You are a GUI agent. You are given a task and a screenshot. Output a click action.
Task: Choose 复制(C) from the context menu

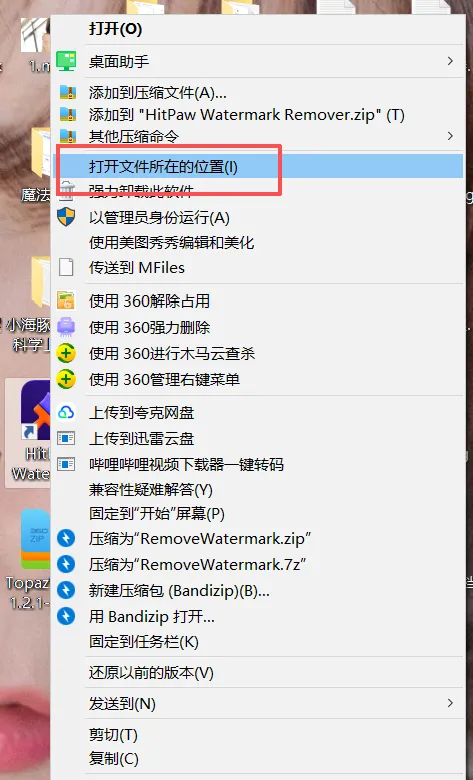pos(258,759)
